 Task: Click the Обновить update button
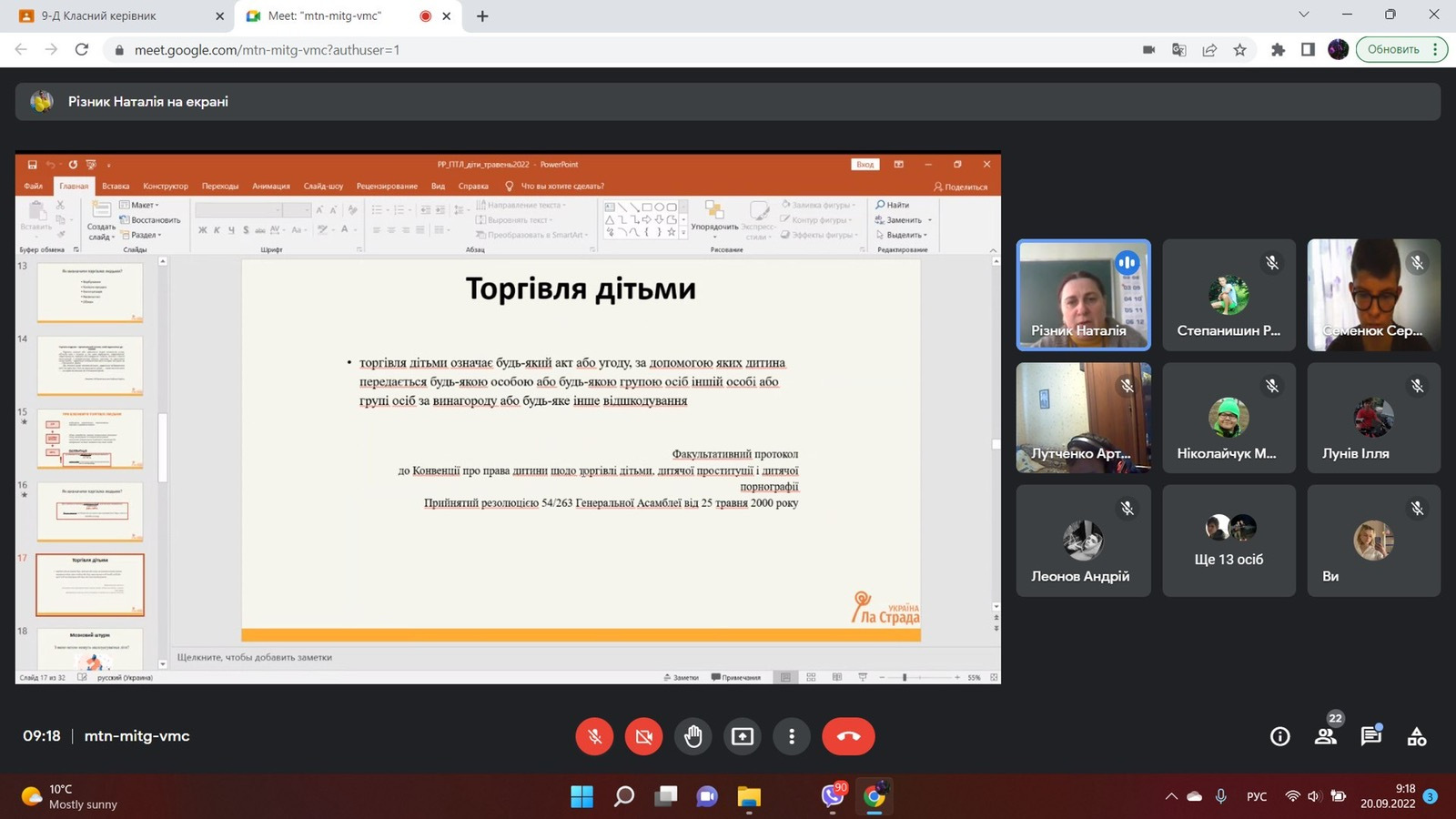[1392, 49]
